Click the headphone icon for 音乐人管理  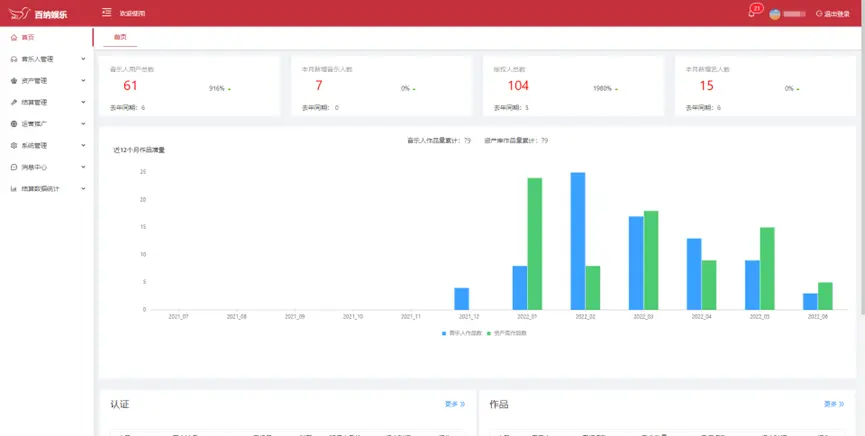[x=13, y=59]
